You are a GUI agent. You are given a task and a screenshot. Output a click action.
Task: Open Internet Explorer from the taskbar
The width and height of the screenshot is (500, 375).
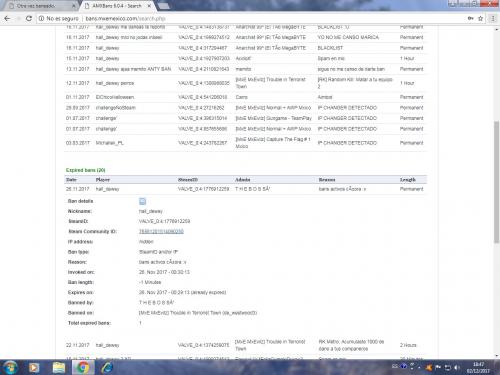point(107,367)
